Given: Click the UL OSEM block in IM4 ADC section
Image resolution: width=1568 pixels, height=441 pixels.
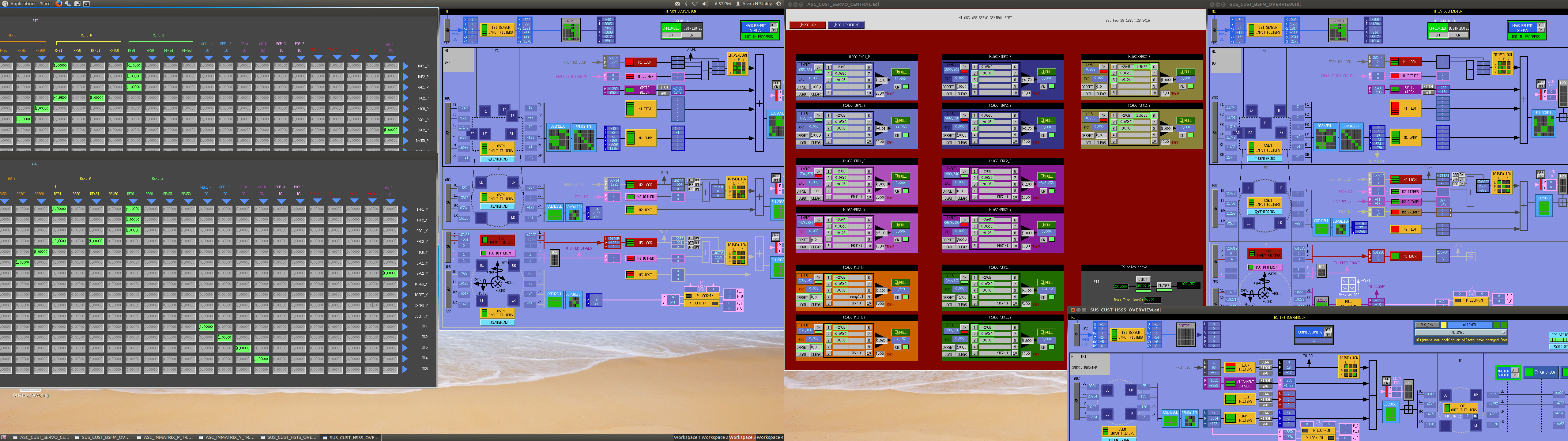Looking at the screenshot, I should [x=1108, y=390].
